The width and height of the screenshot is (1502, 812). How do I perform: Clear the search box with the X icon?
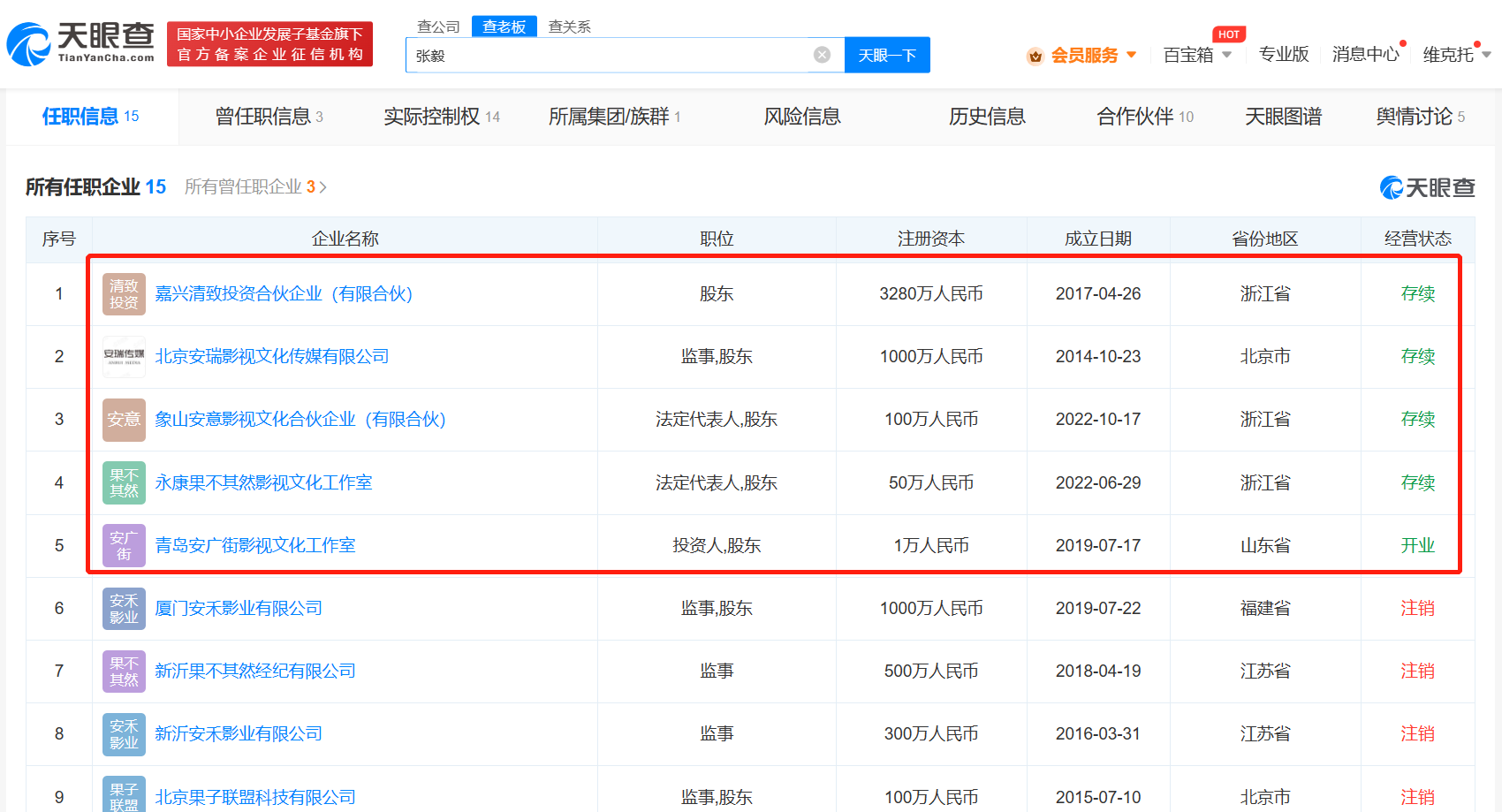823,55
